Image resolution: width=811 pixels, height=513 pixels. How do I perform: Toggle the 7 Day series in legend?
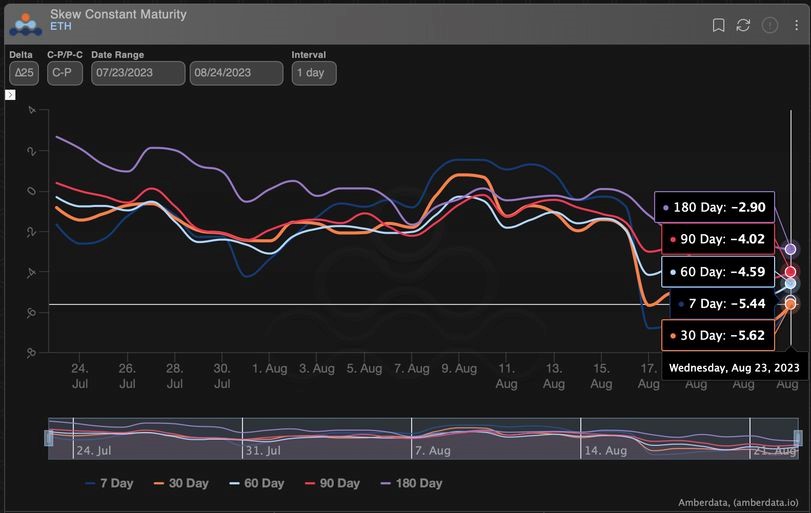109,483
